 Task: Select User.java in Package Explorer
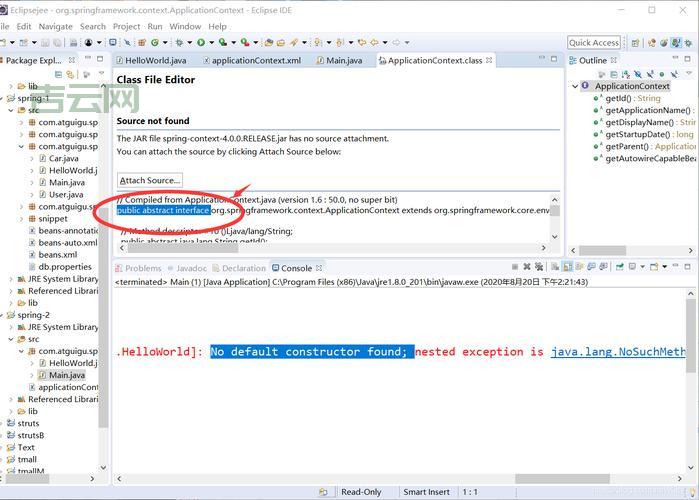[x=61, y=195]
